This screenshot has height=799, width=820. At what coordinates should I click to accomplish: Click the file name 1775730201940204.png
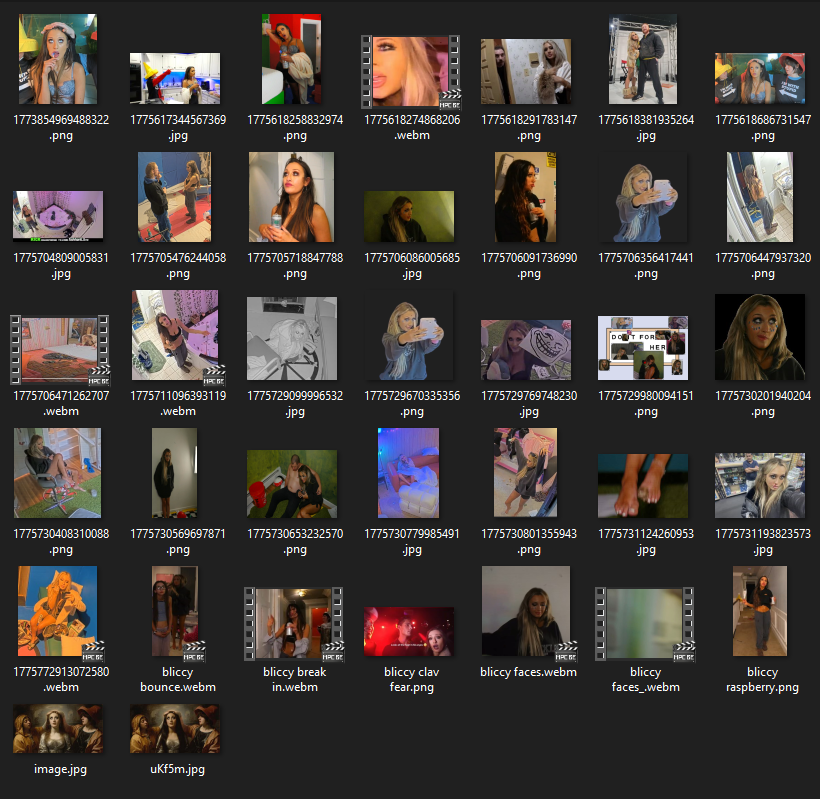pyautogui.click(x=763, y=404)
